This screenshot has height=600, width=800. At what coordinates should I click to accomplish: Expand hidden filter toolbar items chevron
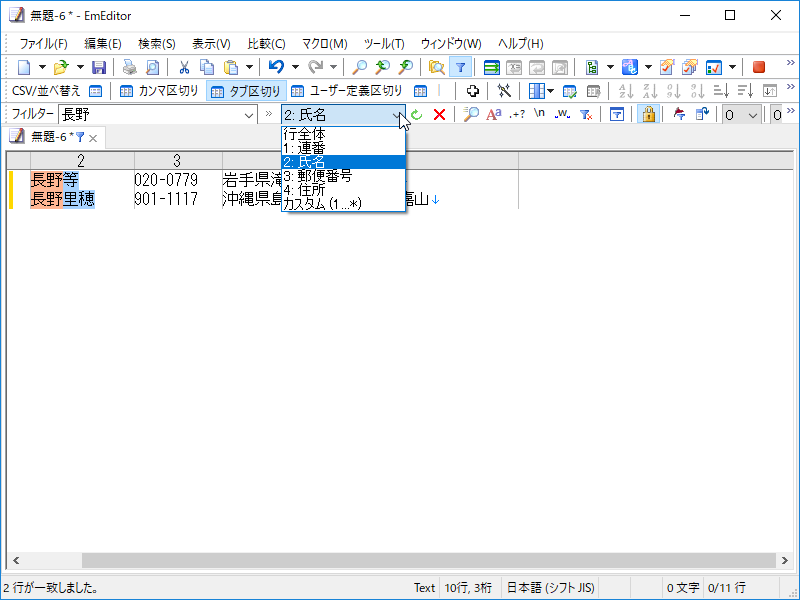(x=790, y=110)
